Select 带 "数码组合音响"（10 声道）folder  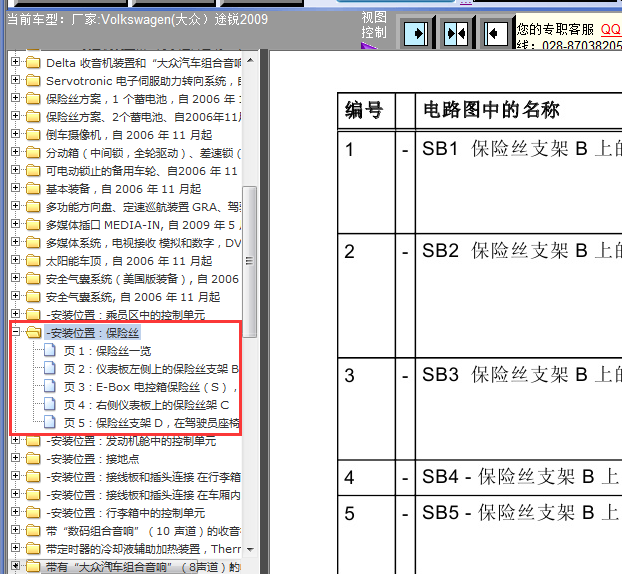(143, 531)
